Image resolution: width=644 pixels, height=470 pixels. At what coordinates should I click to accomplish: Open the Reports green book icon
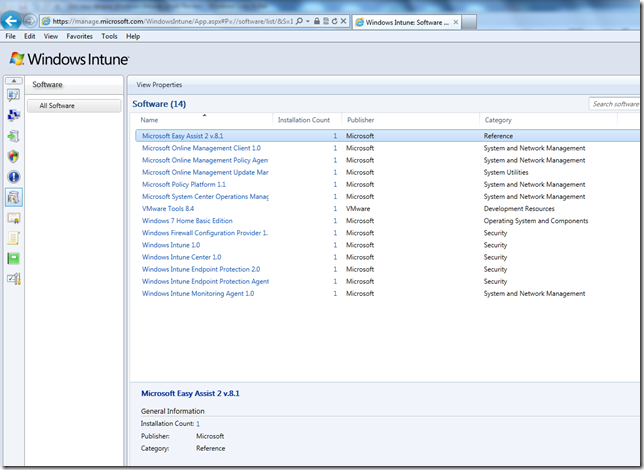coord(14,258)
